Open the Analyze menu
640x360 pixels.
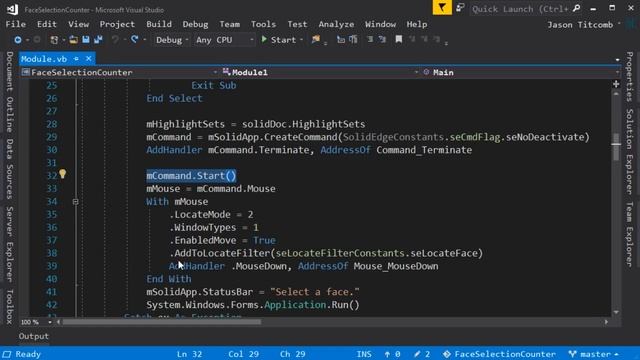(x=336, y=24)
